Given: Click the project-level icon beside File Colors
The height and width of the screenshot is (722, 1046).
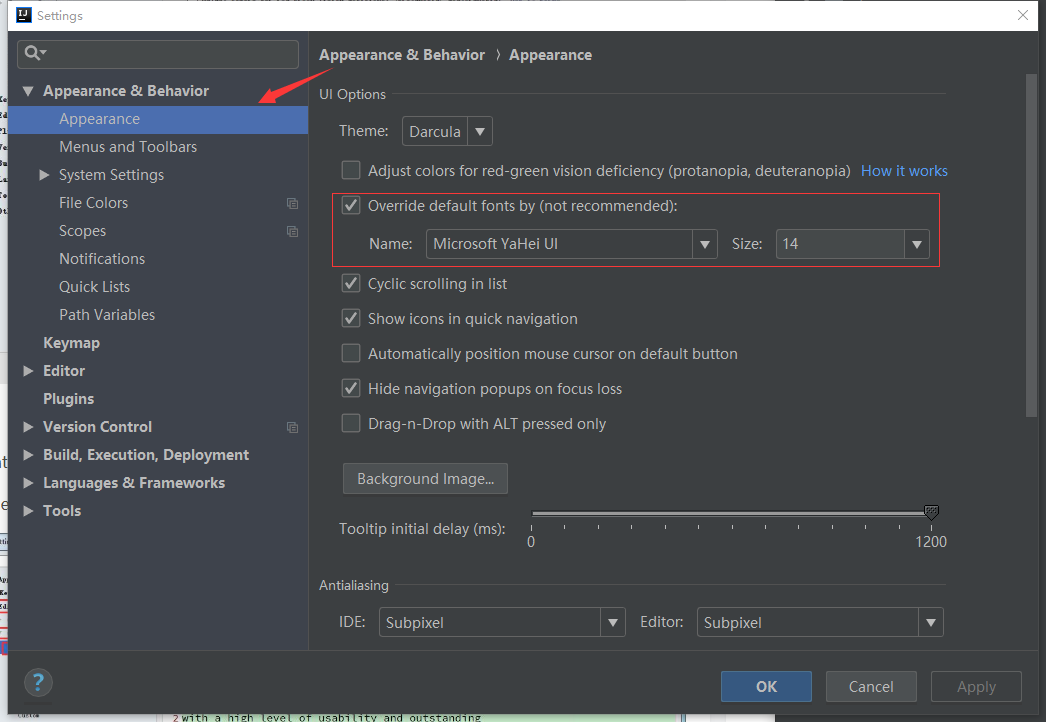Looking at the screenshot, I should 292,203.
